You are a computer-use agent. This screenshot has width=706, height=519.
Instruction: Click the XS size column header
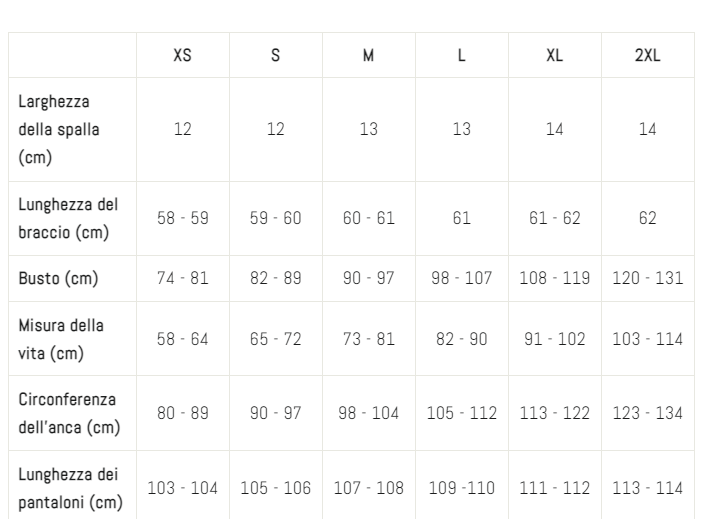(x=182, y=55)
